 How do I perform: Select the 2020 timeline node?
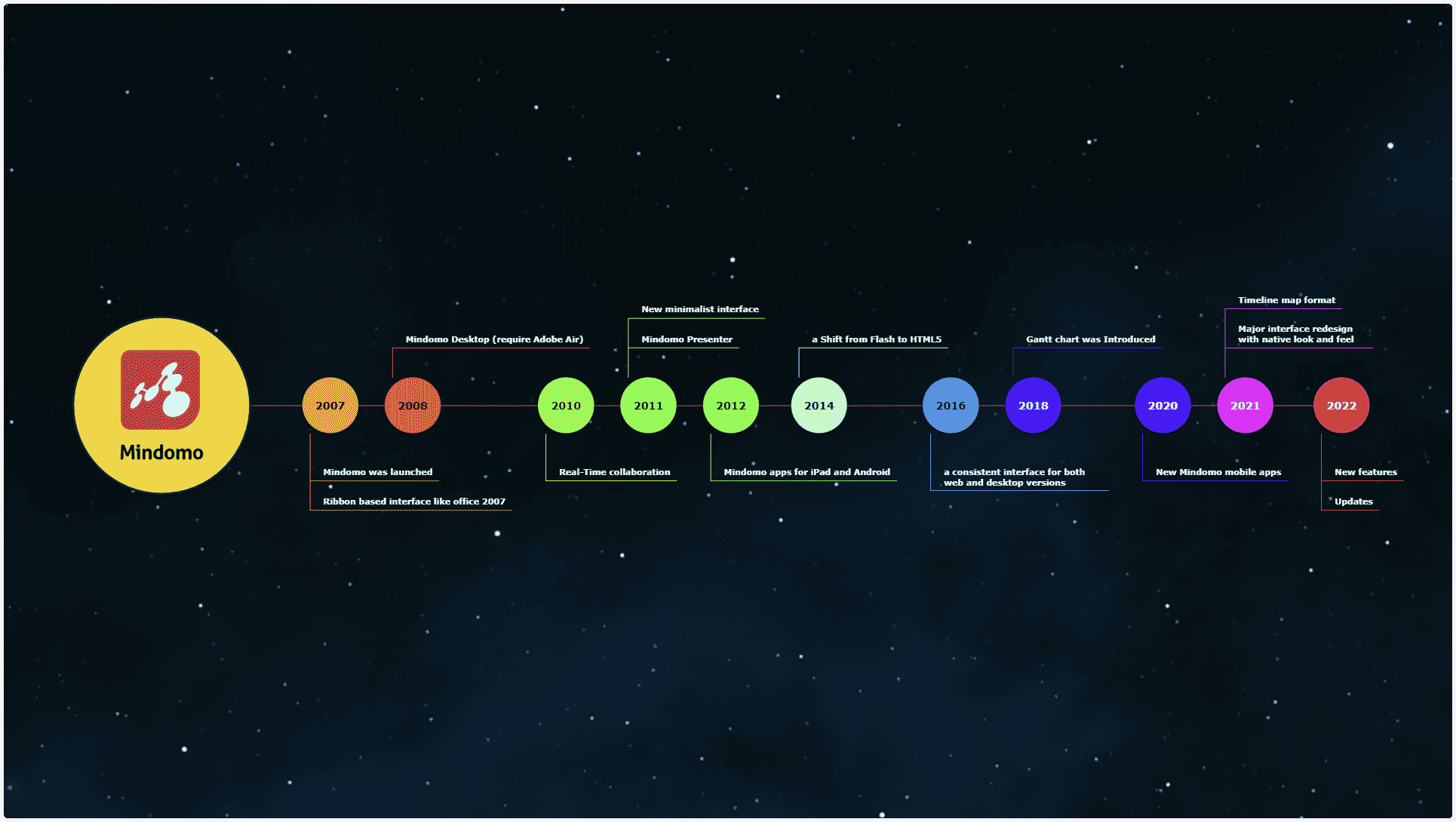[1163, 406]
